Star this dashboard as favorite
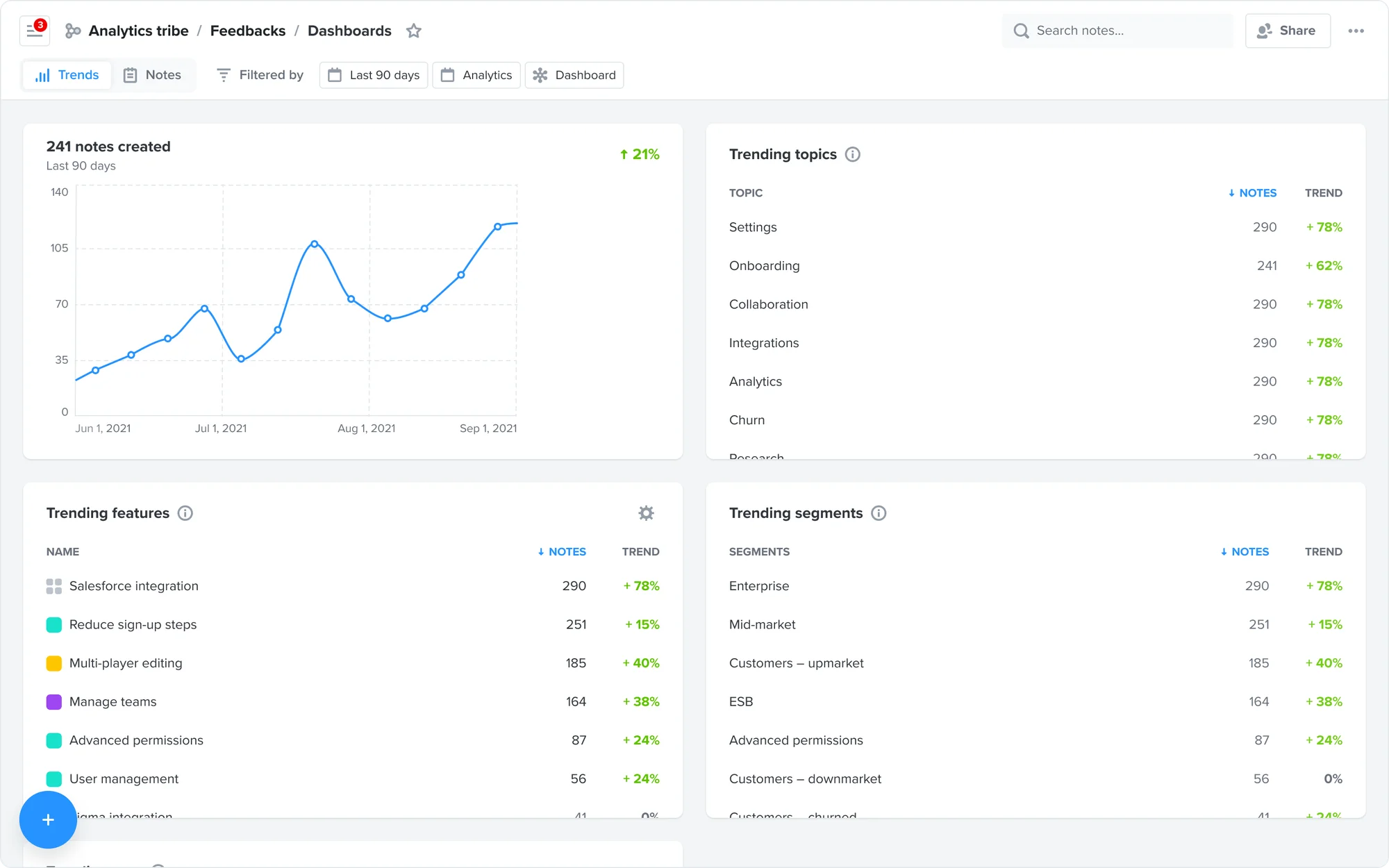The image size is (1389, 868). [414, 31]
